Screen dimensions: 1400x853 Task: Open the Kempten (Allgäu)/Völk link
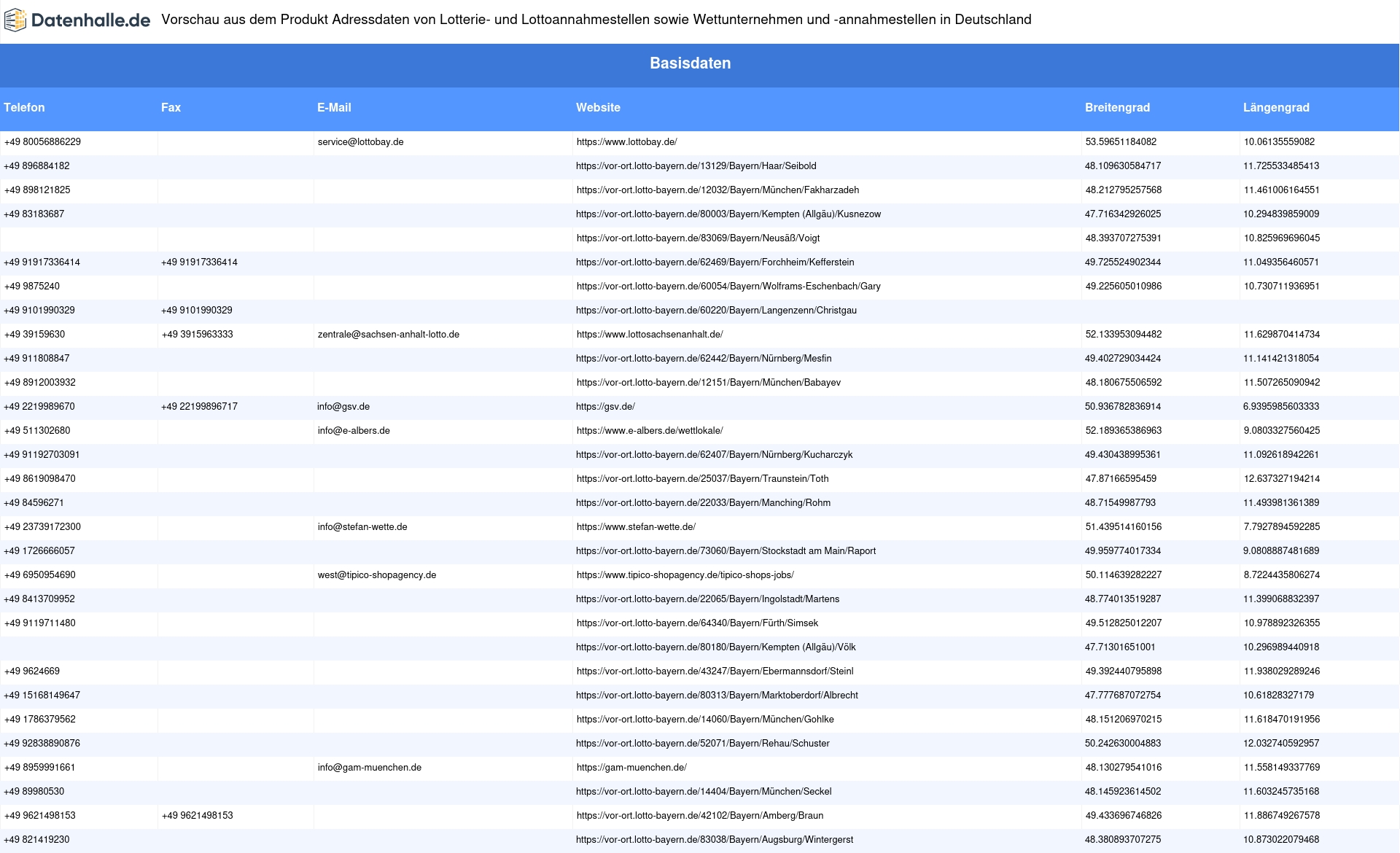[715, 647]
